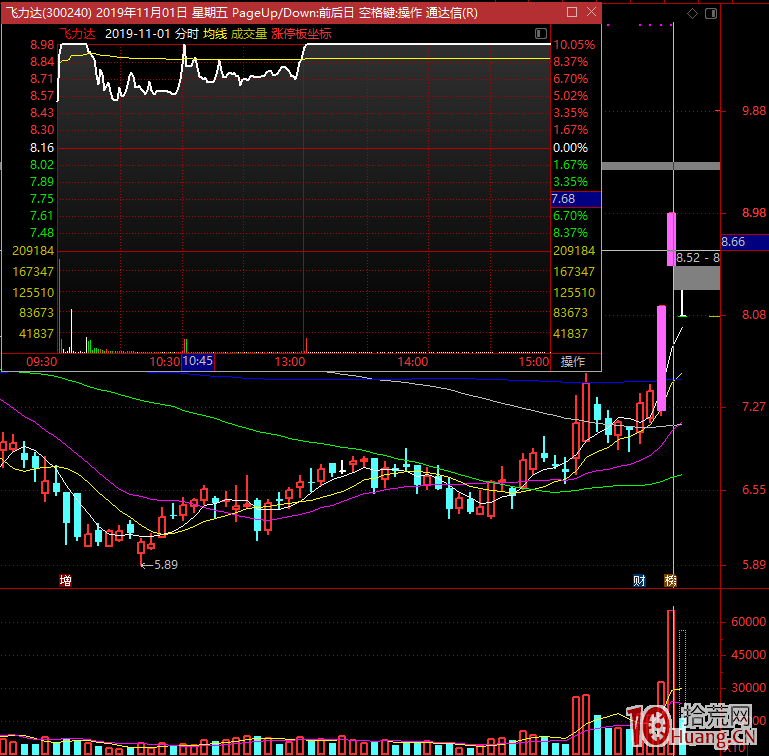
Task: Toggle the sidebar panel icon above the main chart
Action: [x=711, y=13]
